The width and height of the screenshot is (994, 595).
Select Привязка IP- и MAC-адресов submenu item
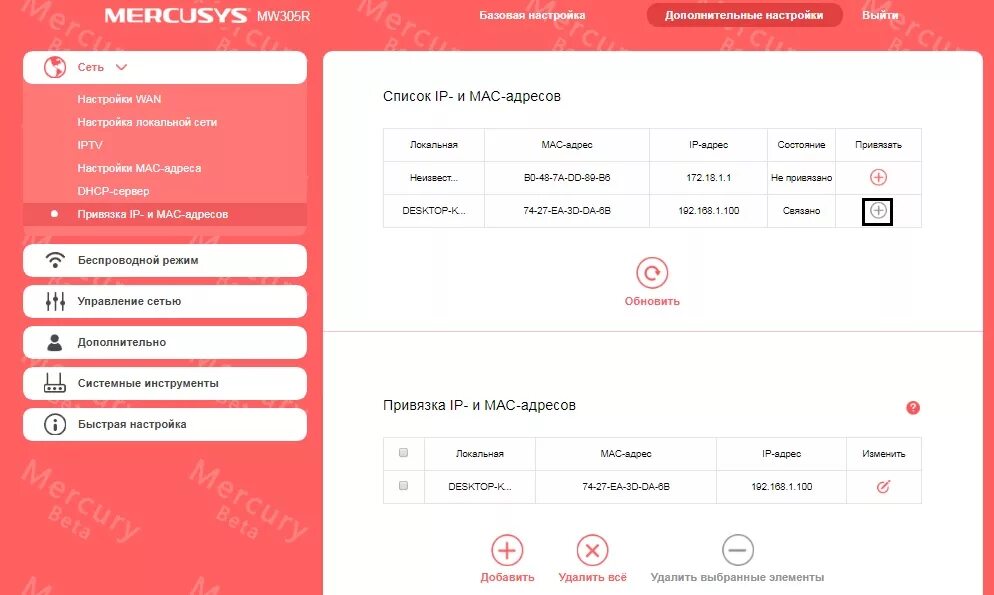(x=165, y=214)
